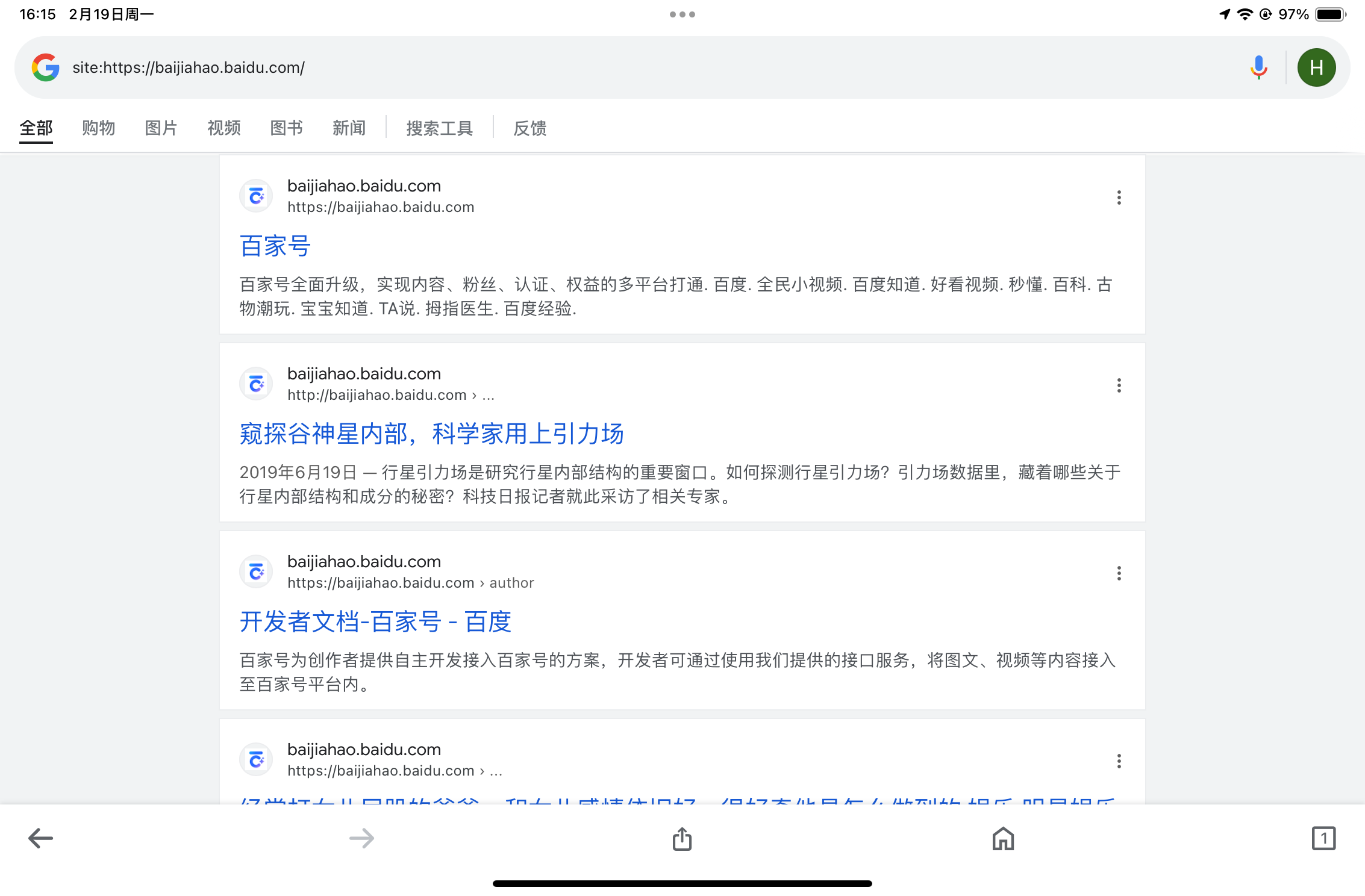Open more options for 百家号 result
1365x896 pixels.
coord(1119,198)
